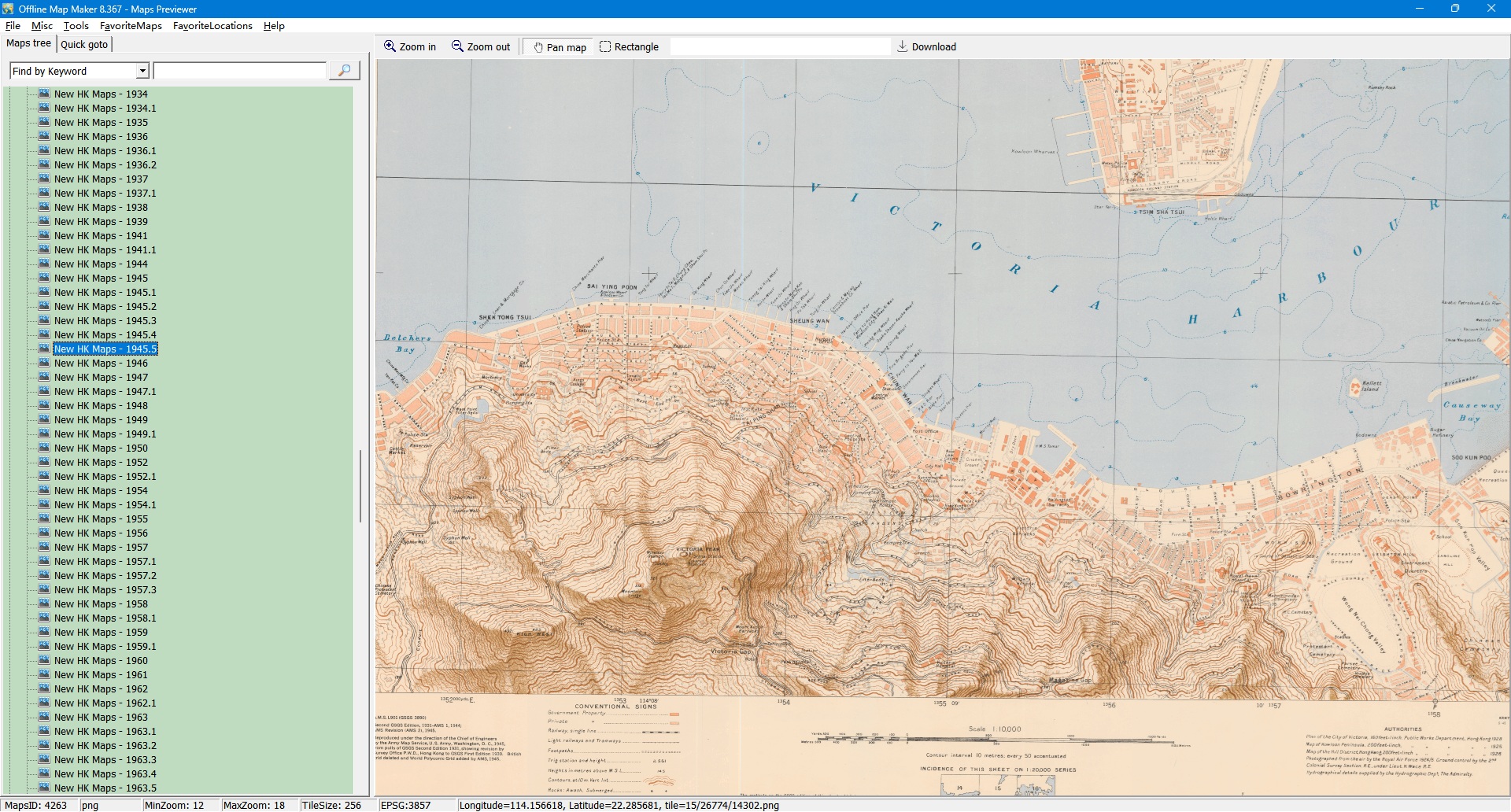Click the keyword search text field
Image resolution: width=1511 pixels, height=812 pixels.
click(240, 71)
